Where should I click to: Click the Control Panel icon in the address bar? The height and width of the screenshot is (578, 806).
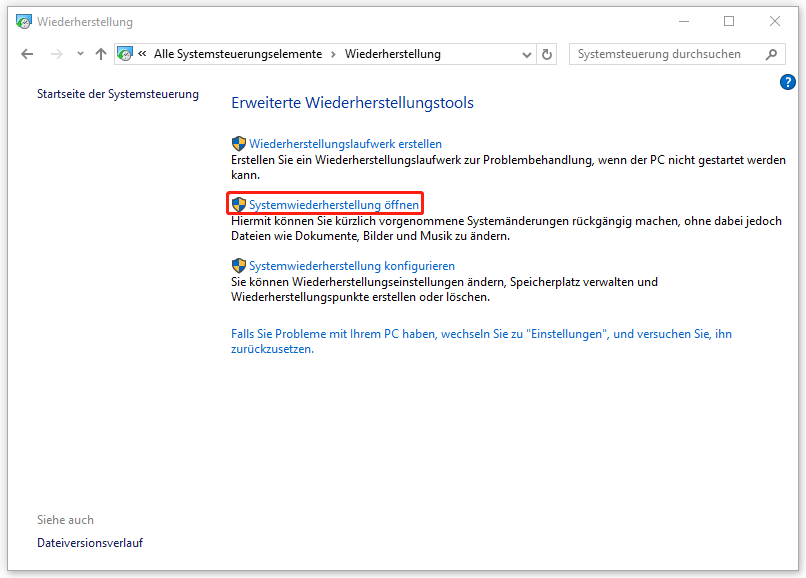125,54
